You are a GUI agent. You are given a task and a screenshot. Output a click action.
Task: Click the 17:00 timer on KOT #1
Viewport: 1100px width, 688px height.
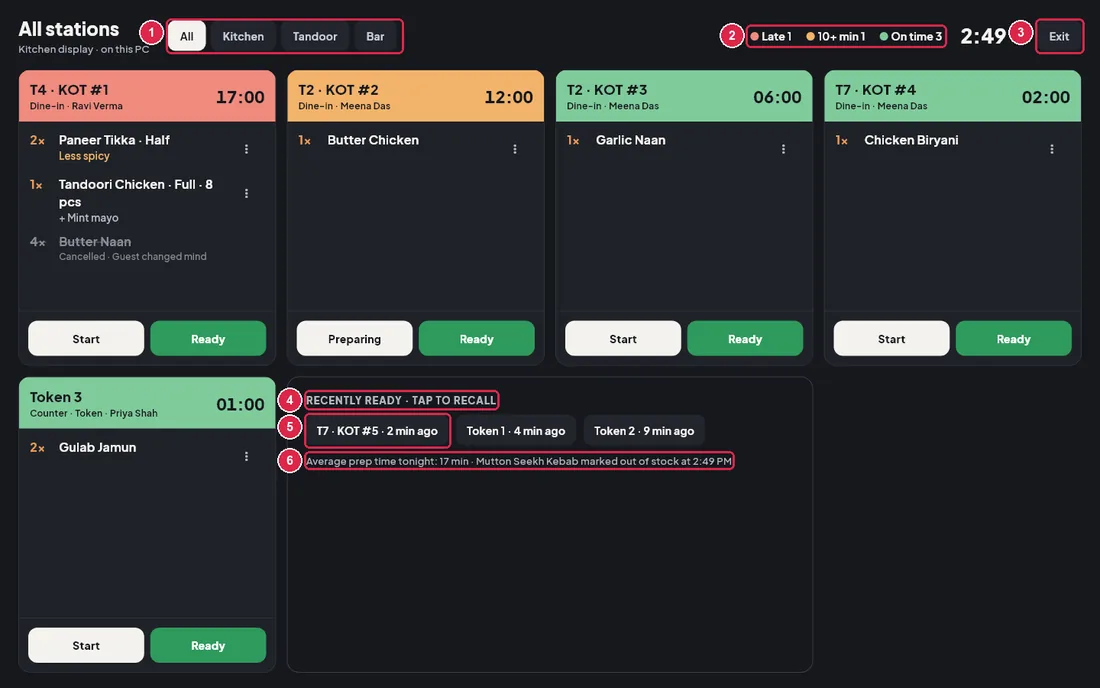(x=240, y=97)
